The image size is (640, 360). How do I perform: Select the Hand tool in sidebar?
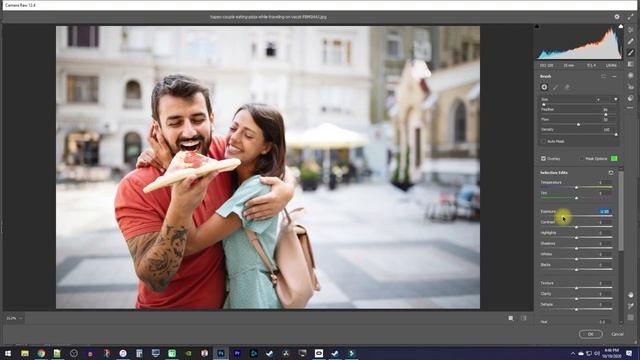pyautogui.click(x=631, y=295)
